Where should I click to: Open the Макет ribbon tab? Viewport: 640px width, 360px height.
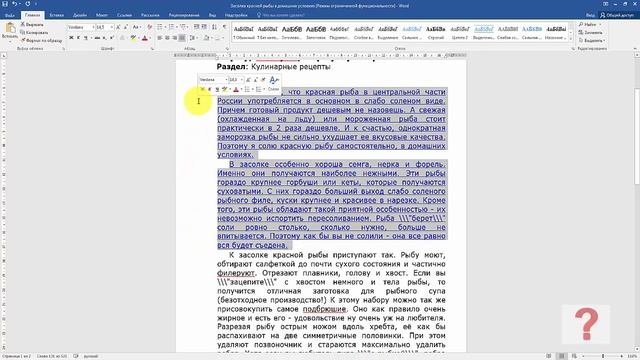pyautogui.click(x=102, y=15)
